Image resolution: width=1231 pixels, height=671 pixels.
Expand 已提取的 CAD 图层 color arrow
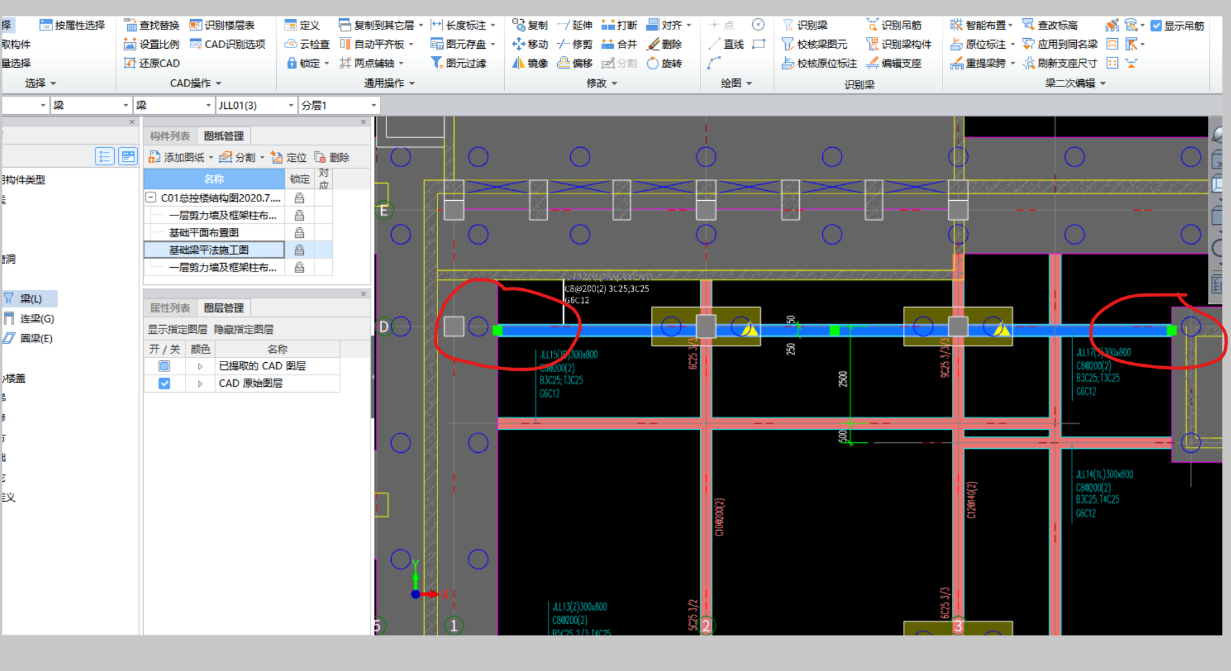(199, 366)
